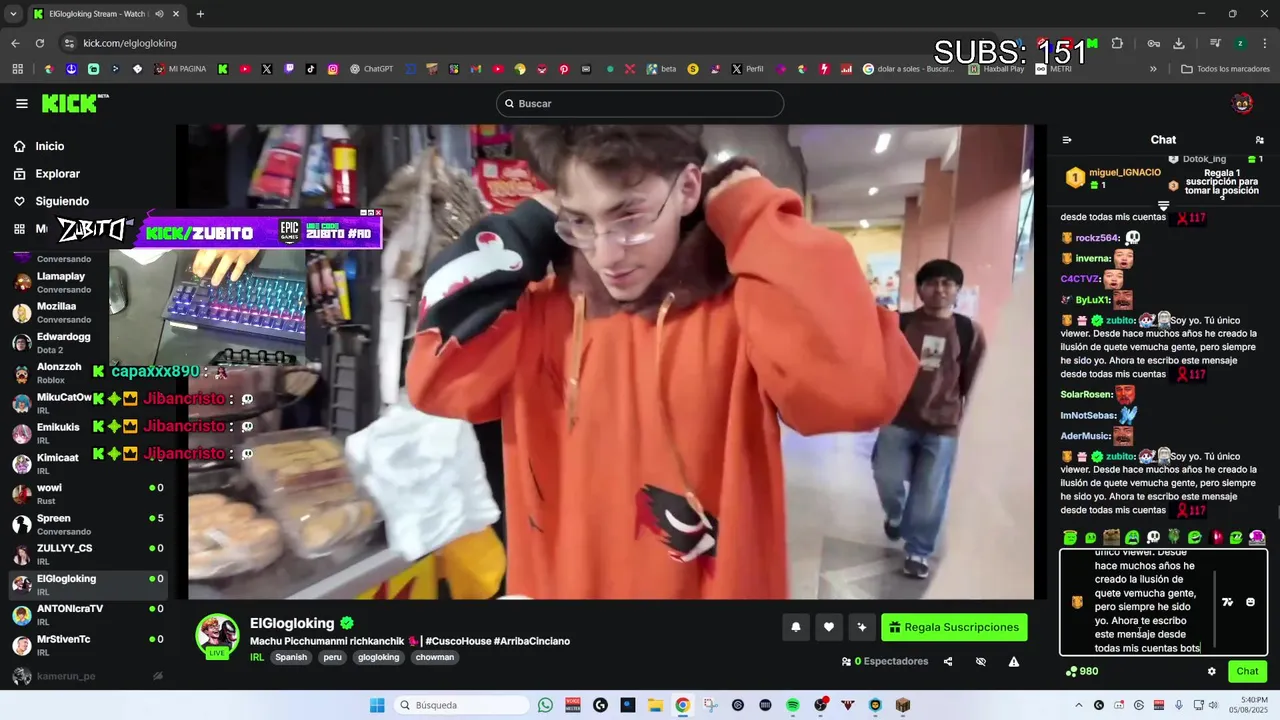Click the Spanish tag
Viewport: 1280px width, 720px height.
(x=291, y=657)
